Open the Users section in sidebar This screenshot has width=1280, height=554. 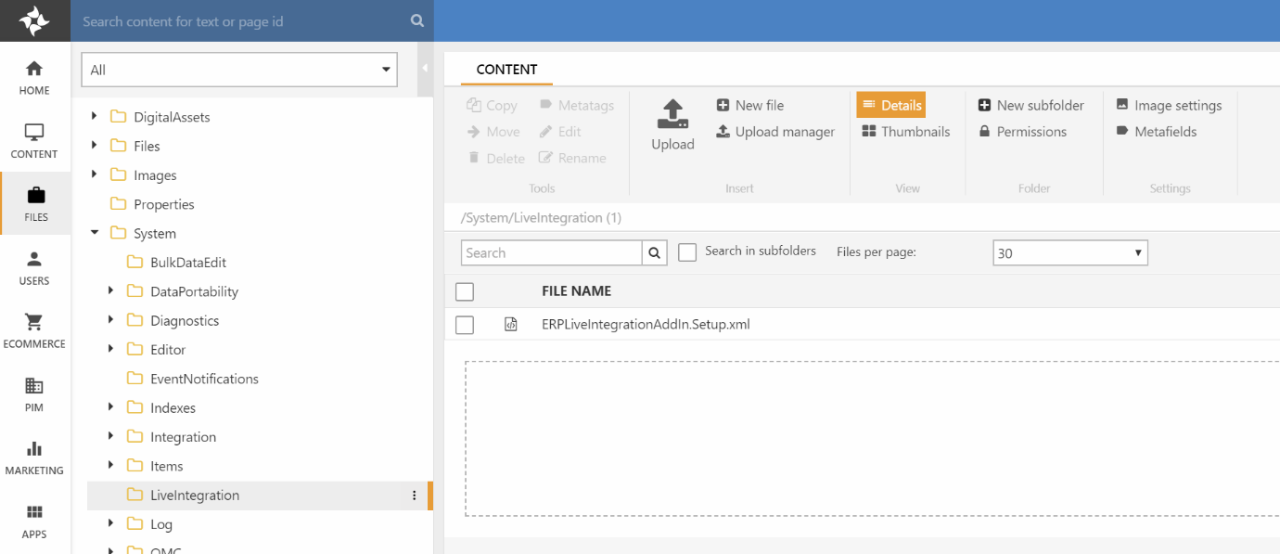(x=34, y=267)
